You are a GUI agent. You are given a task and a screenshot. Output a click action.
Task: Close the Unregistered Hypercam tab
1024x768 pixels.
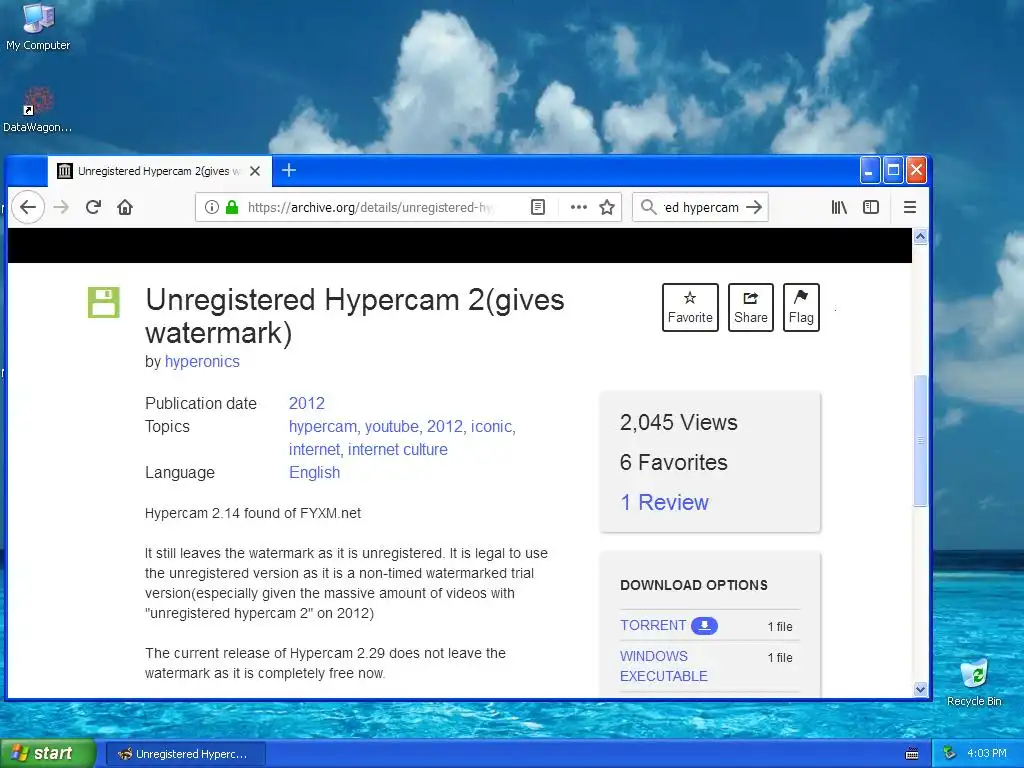[255, 171]
